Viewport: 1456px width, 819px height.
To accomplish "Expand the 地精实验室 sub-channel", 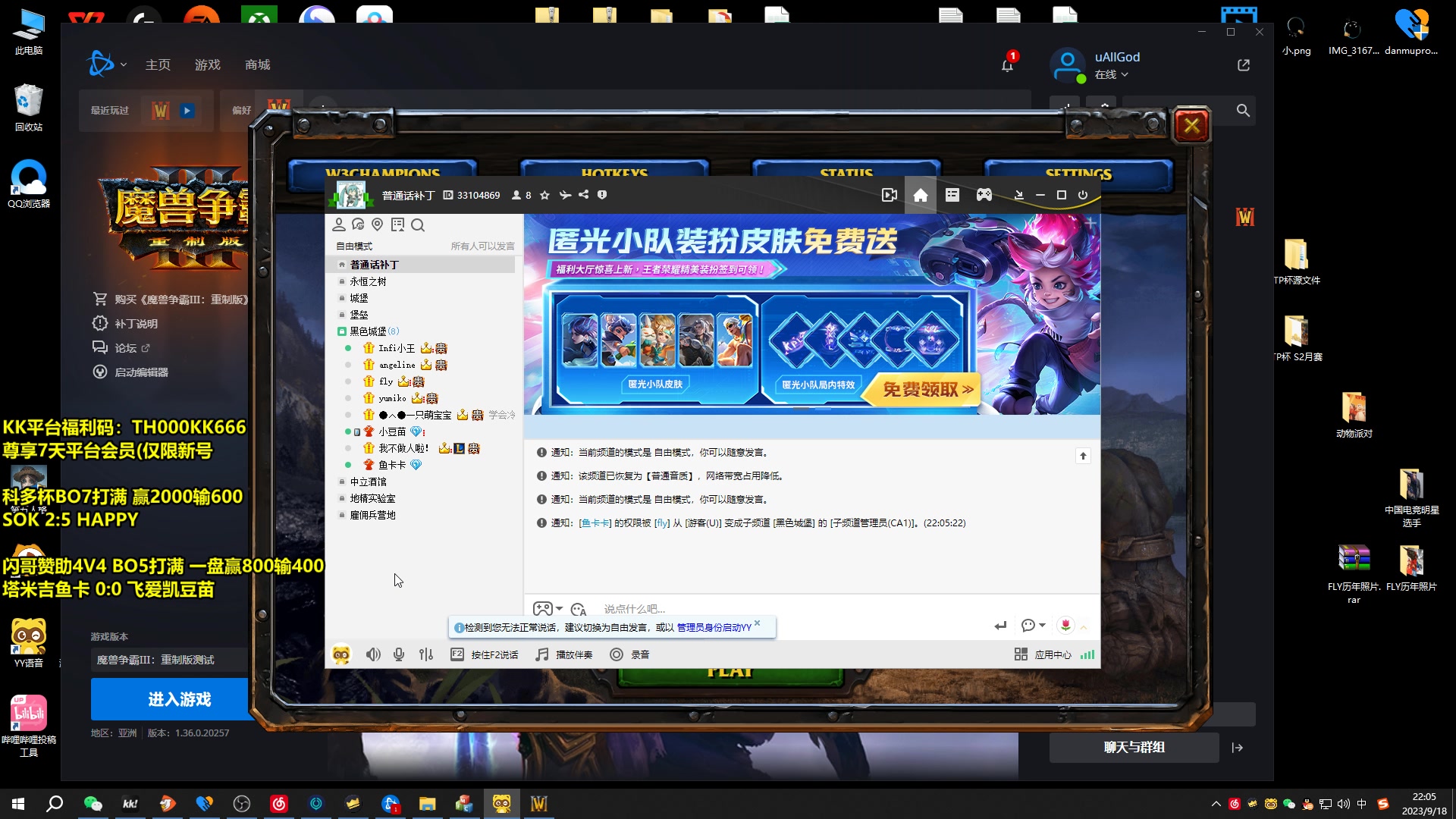I will 341,498.
